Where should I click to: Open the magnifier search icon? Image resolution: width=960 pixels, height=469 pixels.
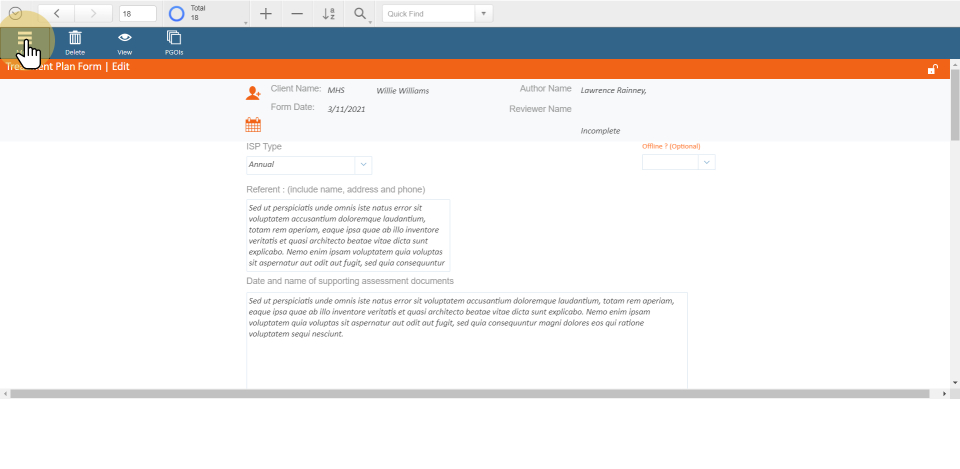(x=359, y=14)
